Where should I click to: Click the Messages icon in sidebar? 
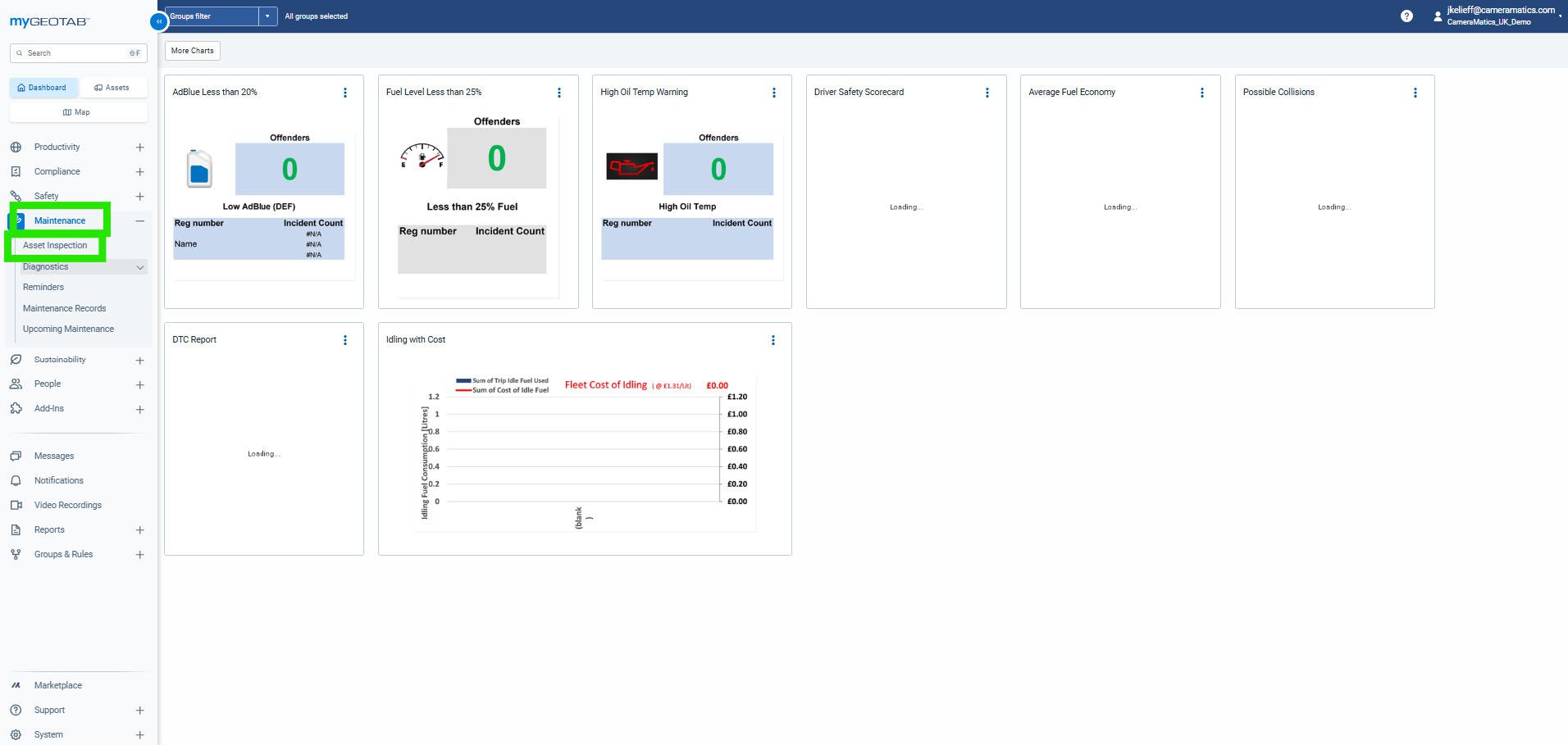(16, 457)
